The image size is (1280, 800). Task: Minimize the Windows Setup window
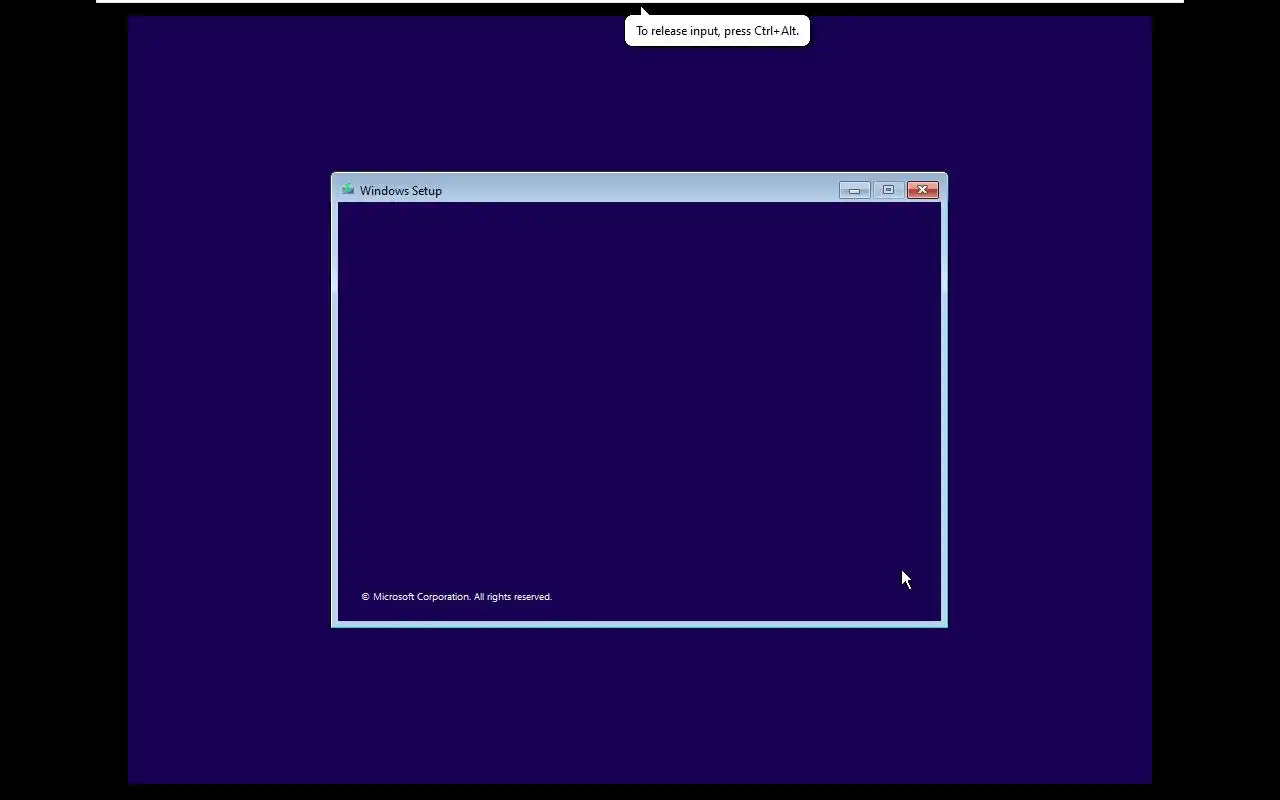pyautogui.click(x=854, y=190)
